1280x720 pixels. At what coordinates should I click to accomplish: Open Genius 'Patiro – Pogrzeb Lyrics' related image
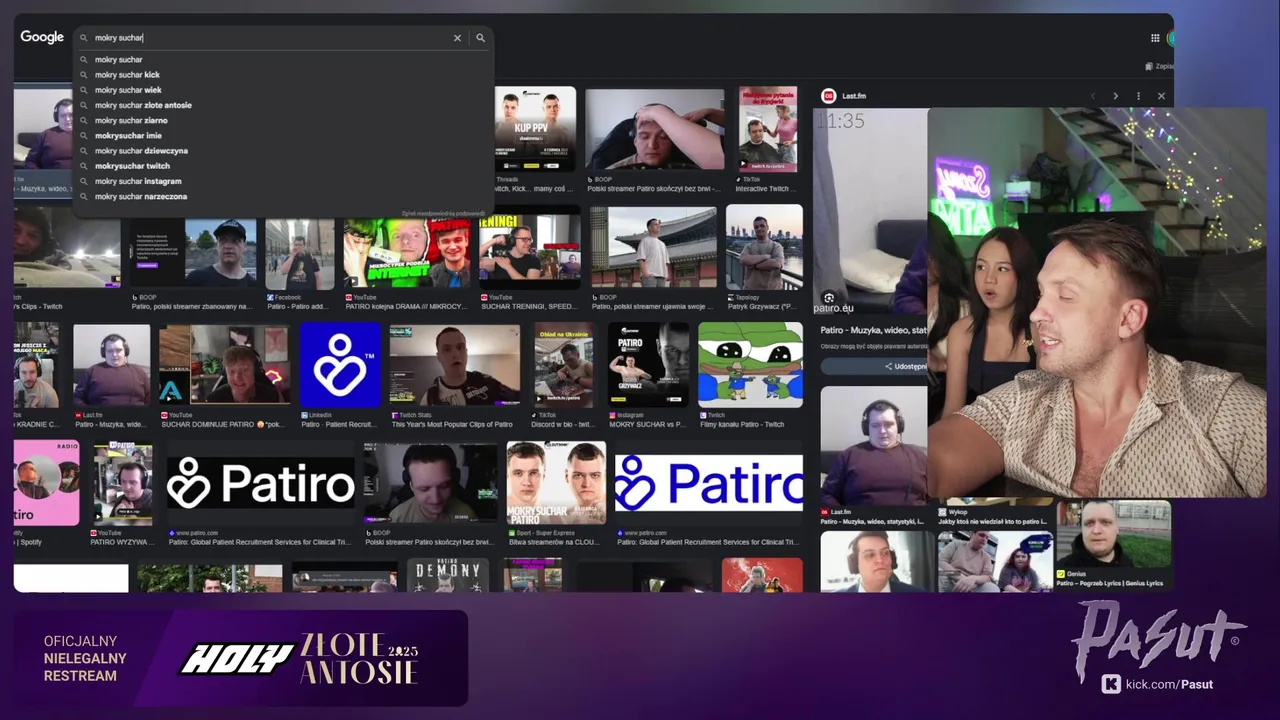click(x=1113, y=534)
